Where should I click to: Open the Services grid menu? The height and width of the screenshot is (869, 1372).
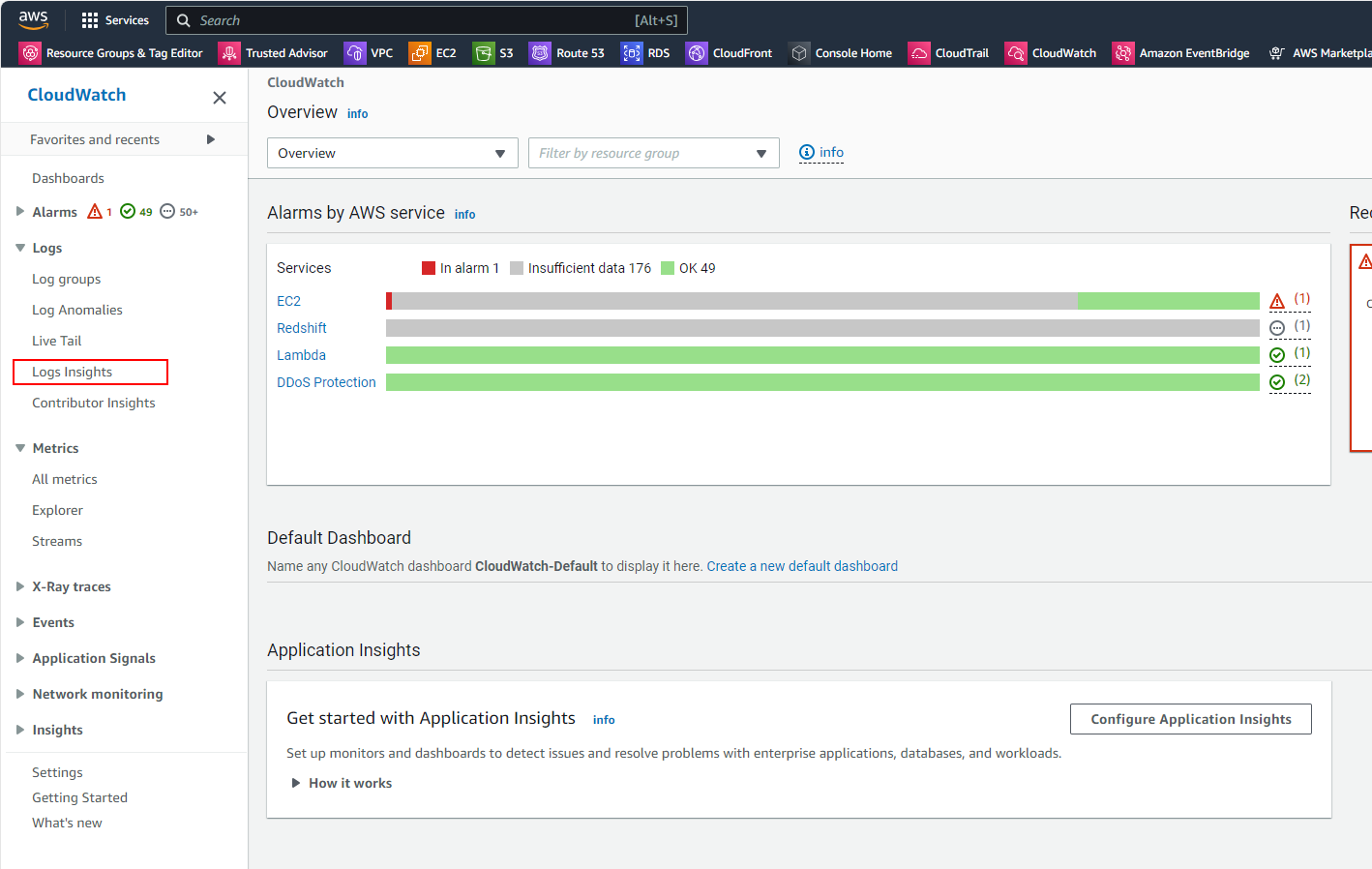pyautogui.click(x=115, y=20)
